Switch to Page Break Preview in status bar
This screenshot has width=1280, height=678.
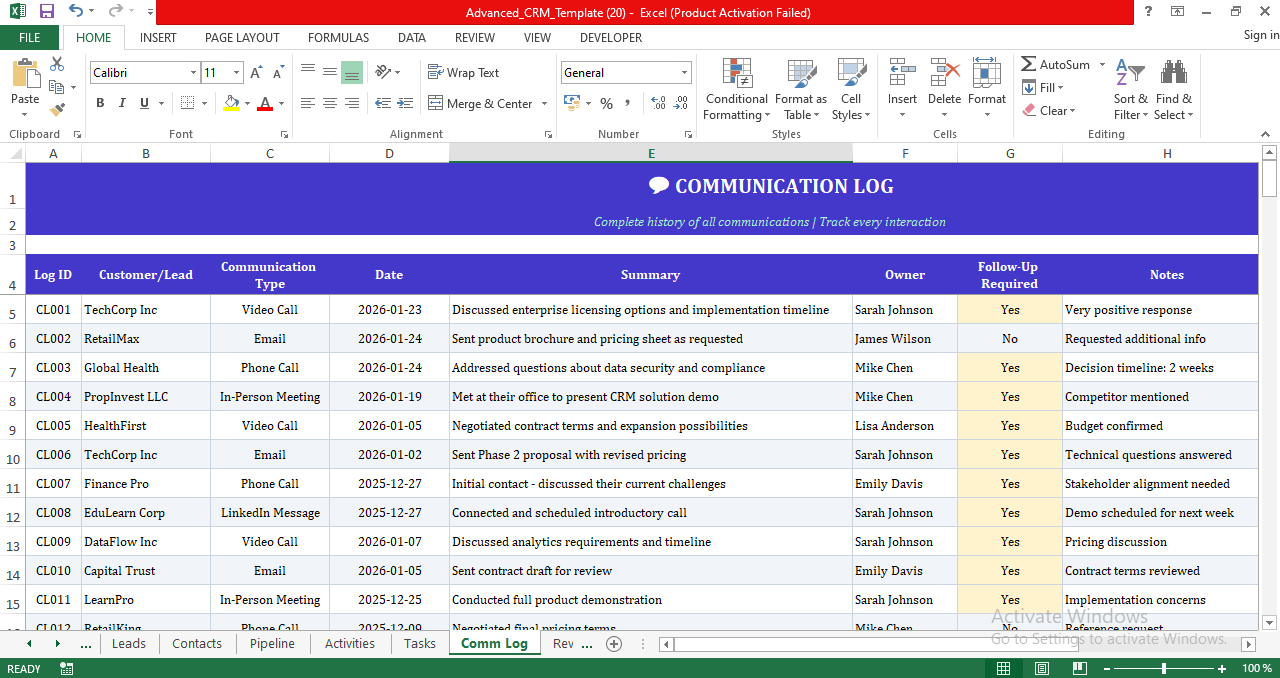click(x=1079, y=668)
